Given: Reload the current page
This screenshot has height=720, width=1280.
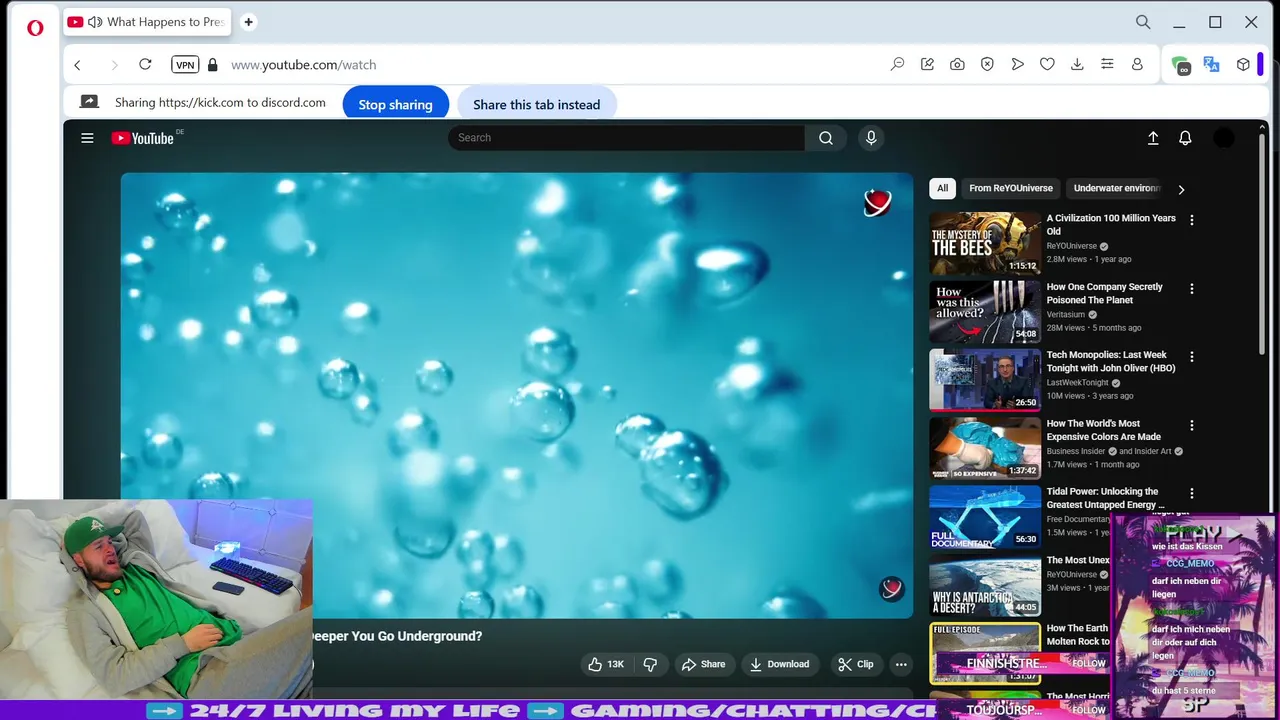Looking at the screenshot, I should tap(145, 65).
